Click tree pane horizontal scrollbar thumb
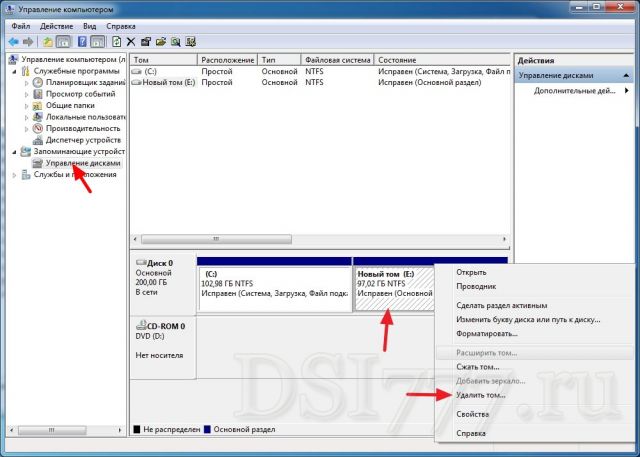The width and height of the screenshot is (640, 457). click(52, 430)
